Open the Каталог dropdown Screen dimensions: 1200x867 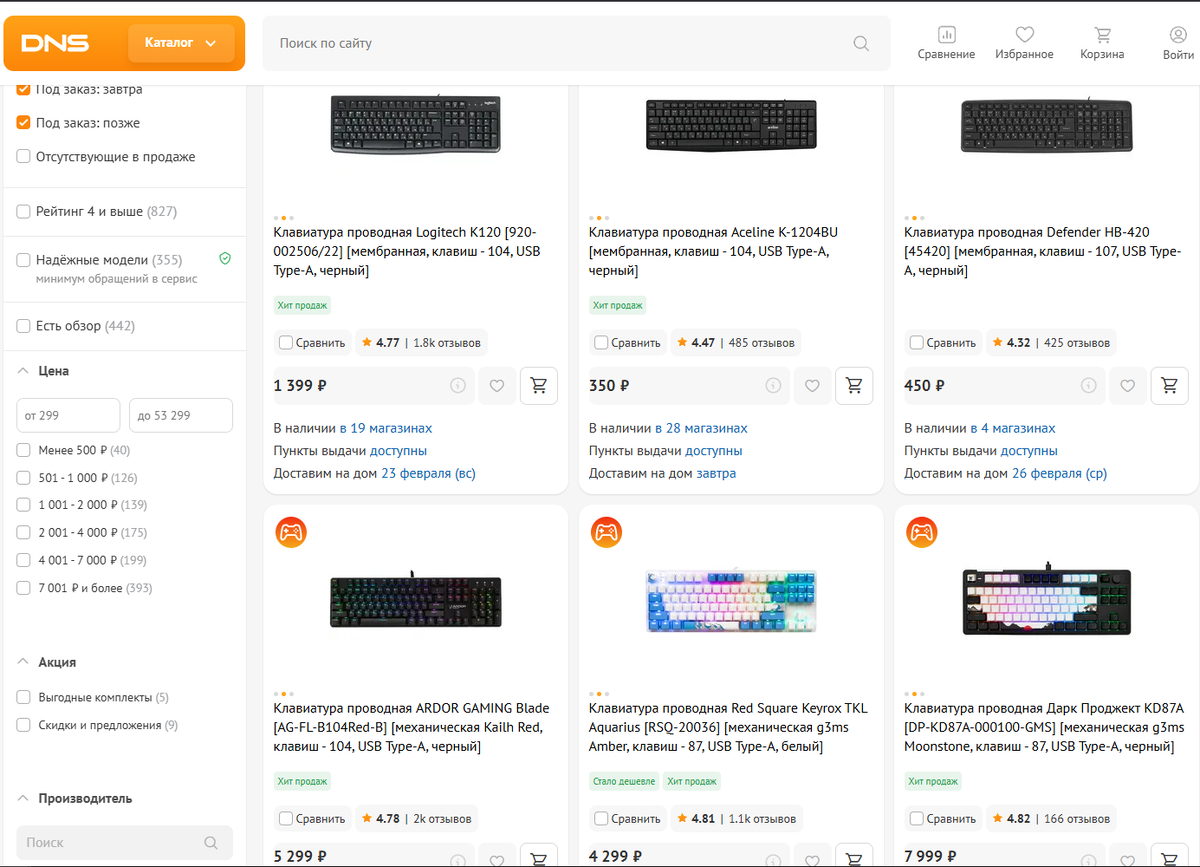pos(181,43)
